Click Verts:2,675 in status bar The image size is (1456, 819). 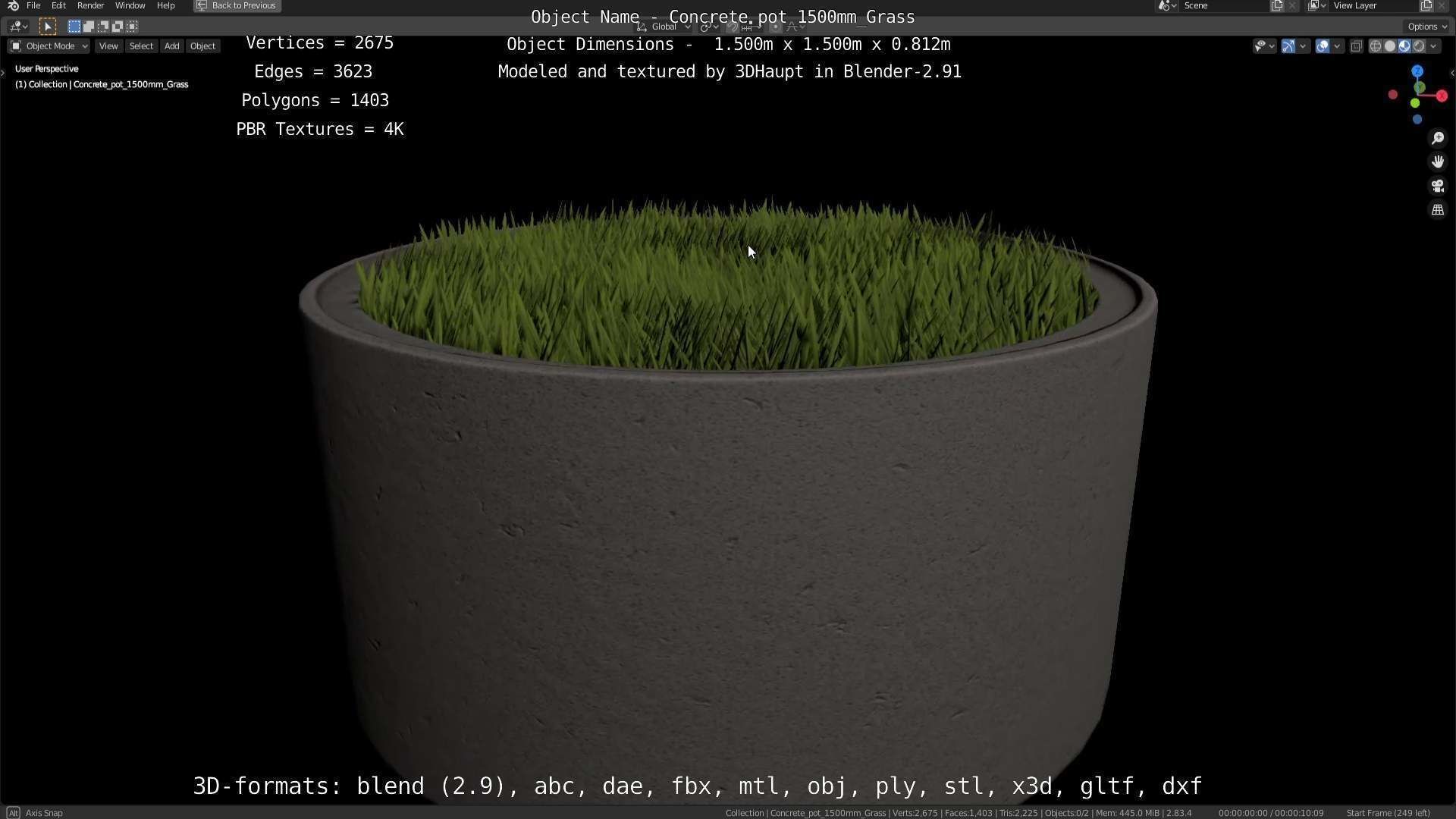[x=915, y=813]
